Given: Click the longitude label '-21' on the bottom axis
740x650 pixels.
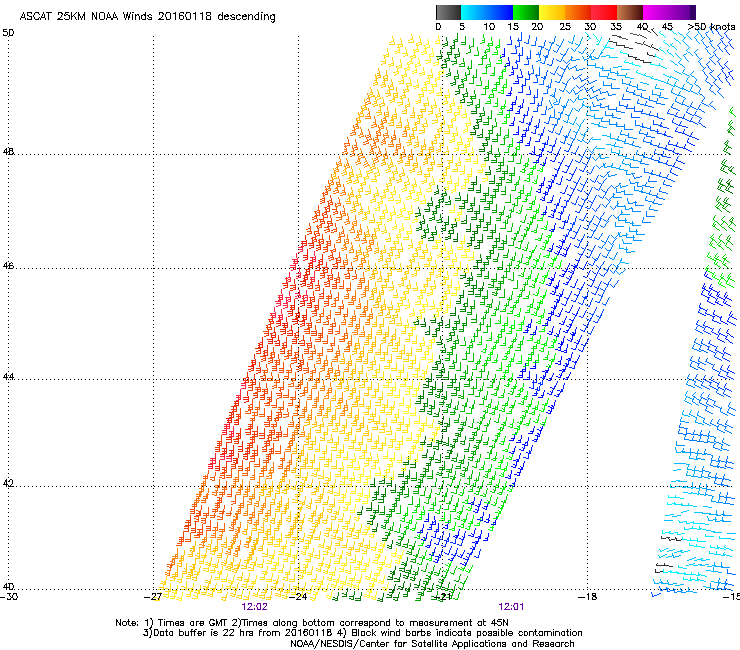Looking at the screenshot, I should [x=443, y=597].
